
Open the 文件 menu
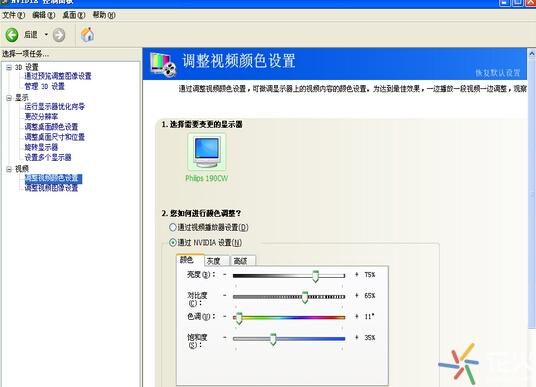(x=14, y=15)
